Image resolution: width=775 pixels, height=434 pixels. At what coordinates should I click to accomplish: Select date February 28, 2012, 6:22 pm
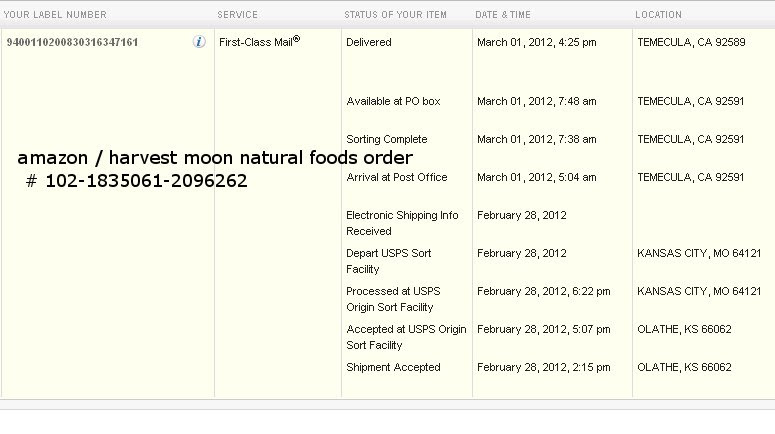(543, 291)
